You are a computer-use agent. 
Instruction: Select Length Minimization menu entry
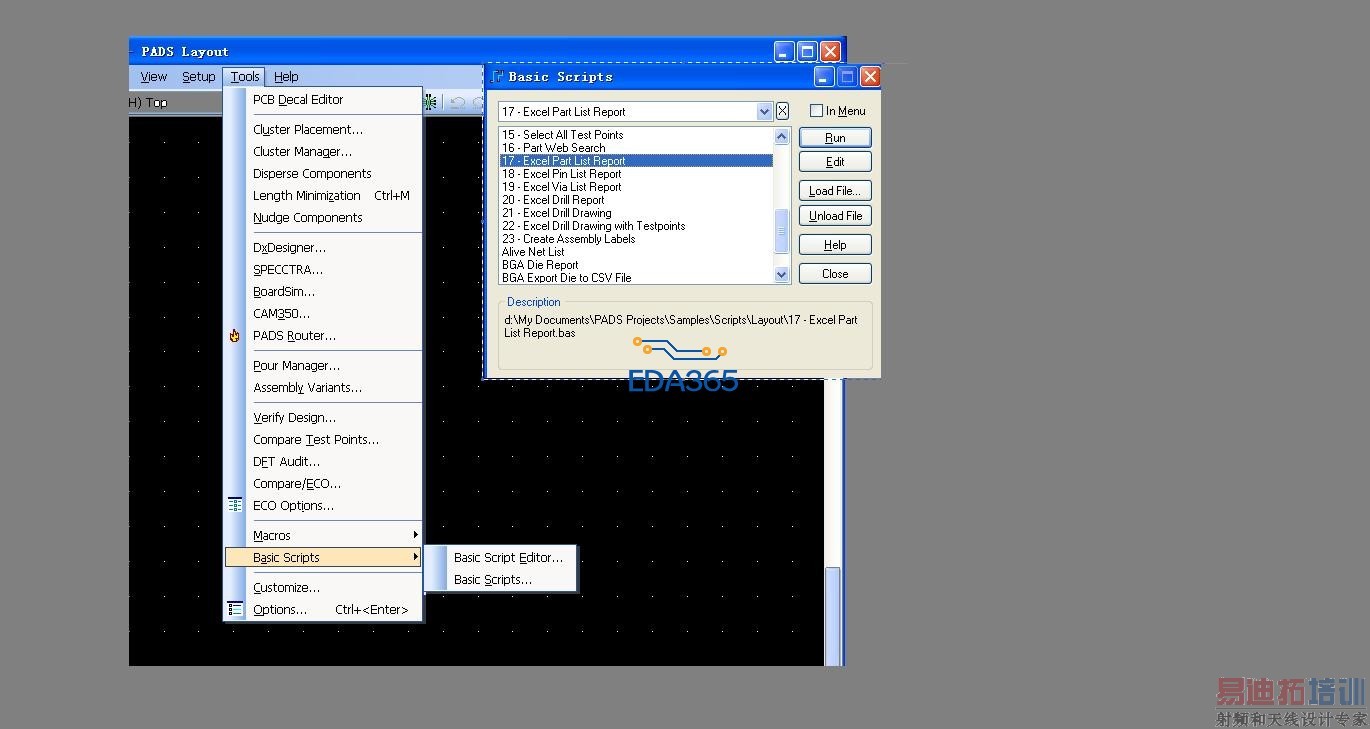(322, 196)
